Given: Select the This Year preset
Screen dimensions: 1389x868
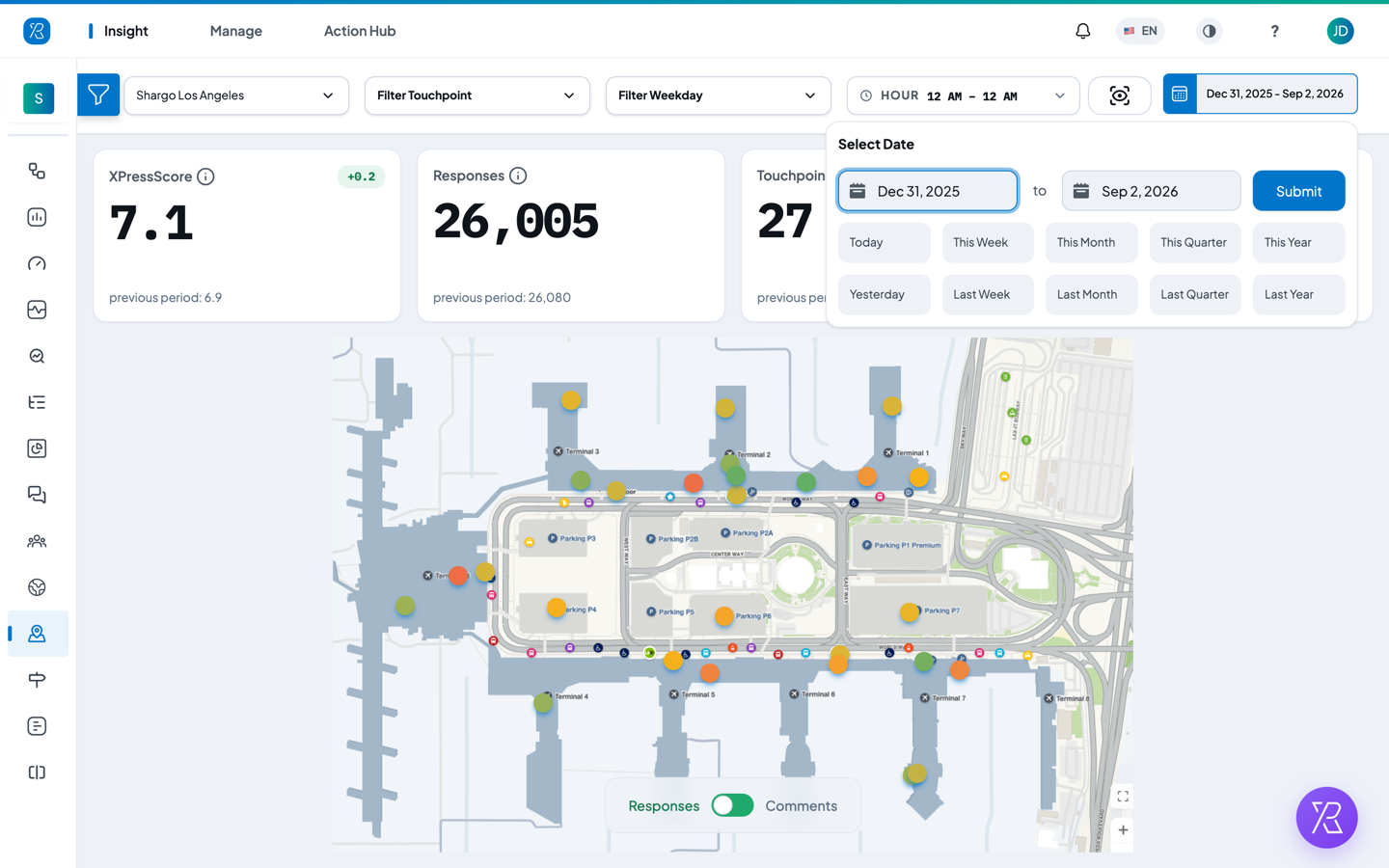Looking at the screenshot, I should click(1298, 242).
